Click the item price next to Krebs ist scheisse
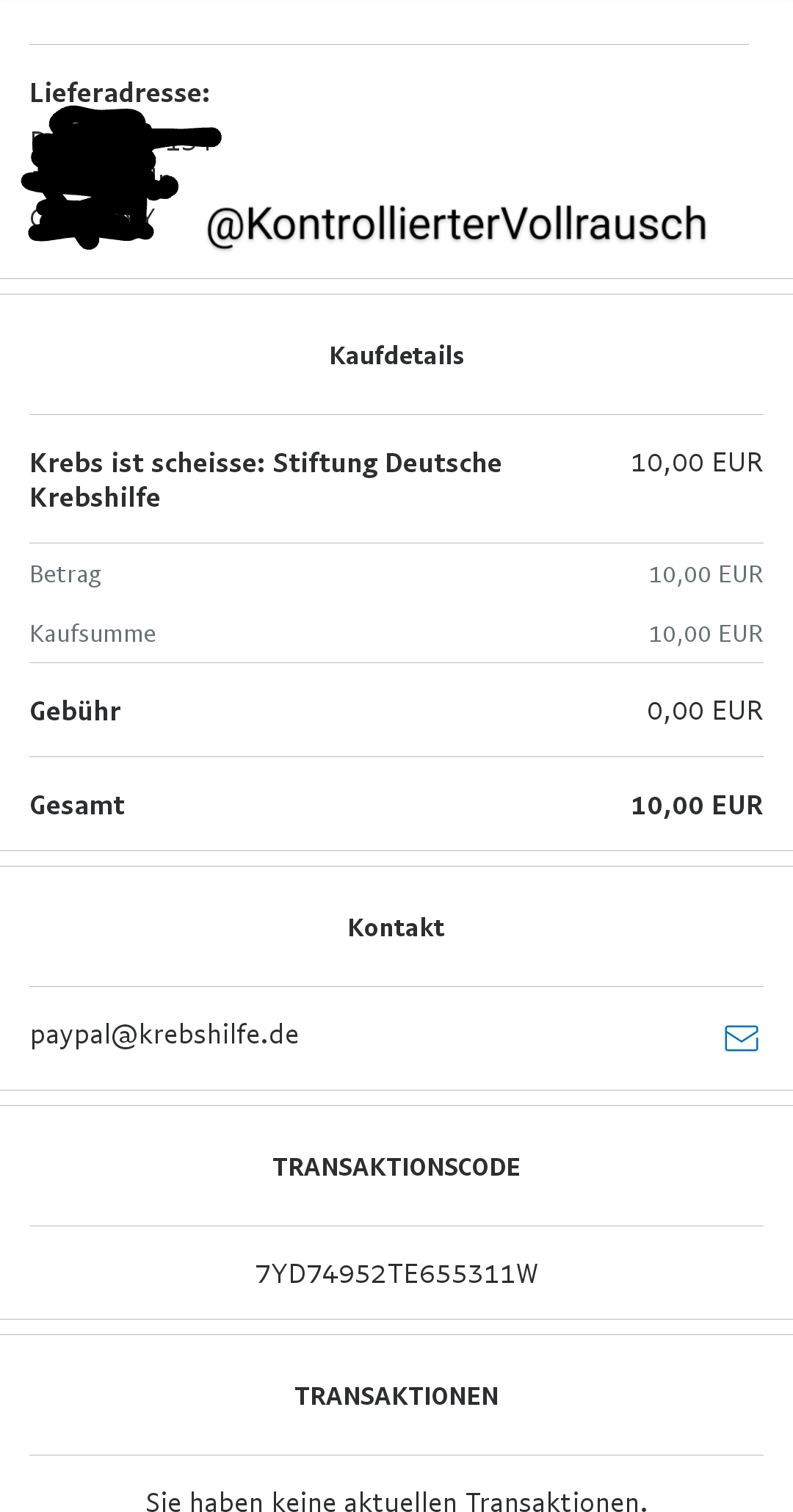 (x=697, y=463)
